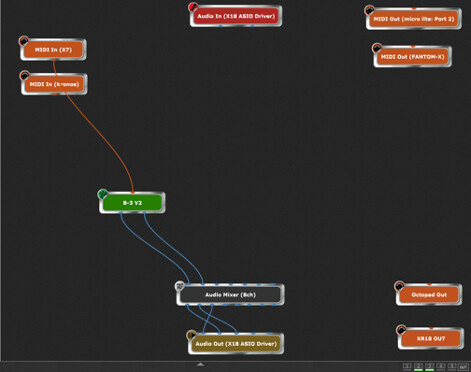The width and height of the screenshot is (471, 372).
Task: Click the icon on MIDI Out (micro lite) node
Action: (369, 10)
